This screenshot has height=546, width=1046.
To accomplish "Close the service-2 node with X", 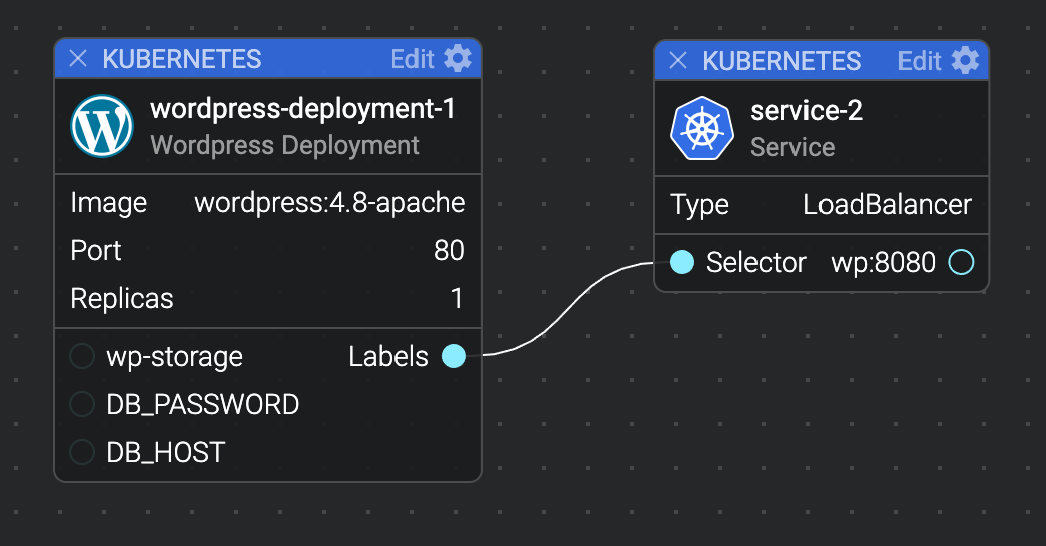I will point(678,61).
